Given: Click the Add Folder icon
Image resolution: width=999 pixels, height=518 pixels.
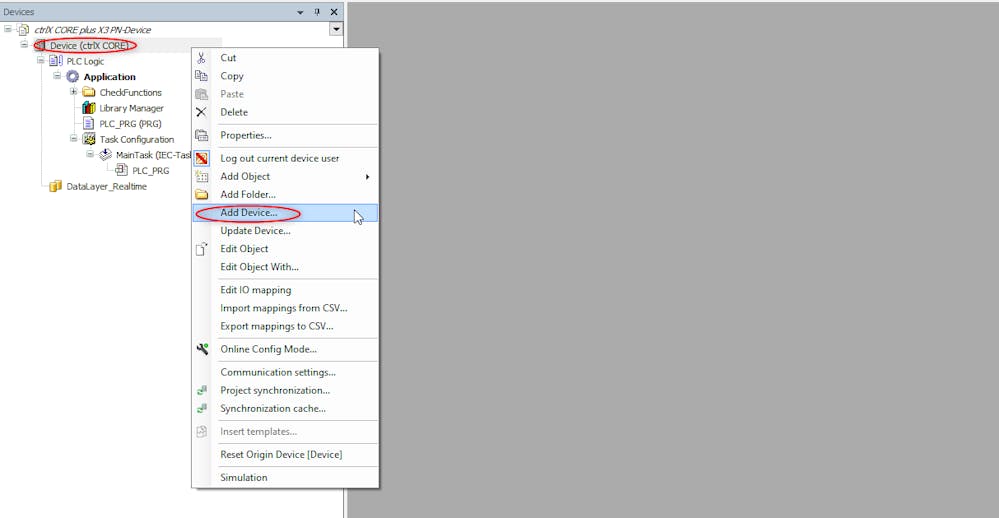Looking at the screenshot, I should (x=201, y=194).
